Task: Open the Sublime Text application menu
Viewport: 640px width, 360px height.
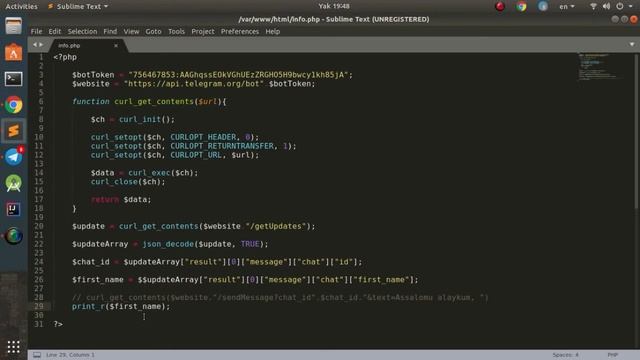Action: click(78, 6)
